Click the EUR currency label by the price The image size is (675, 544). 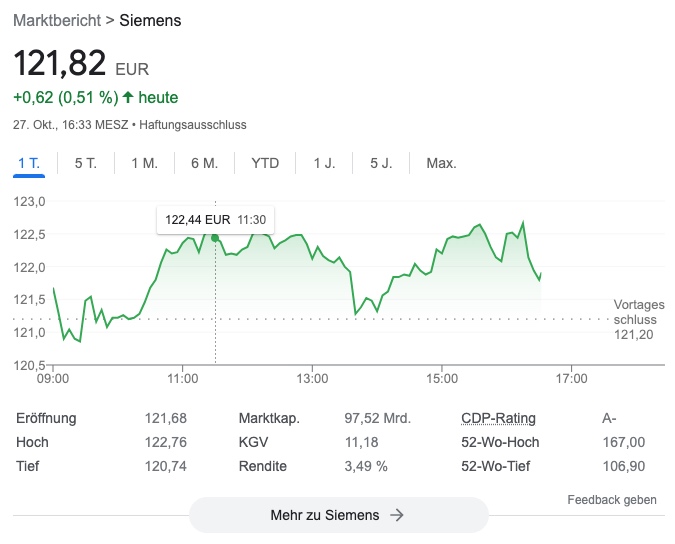[132, 69]
